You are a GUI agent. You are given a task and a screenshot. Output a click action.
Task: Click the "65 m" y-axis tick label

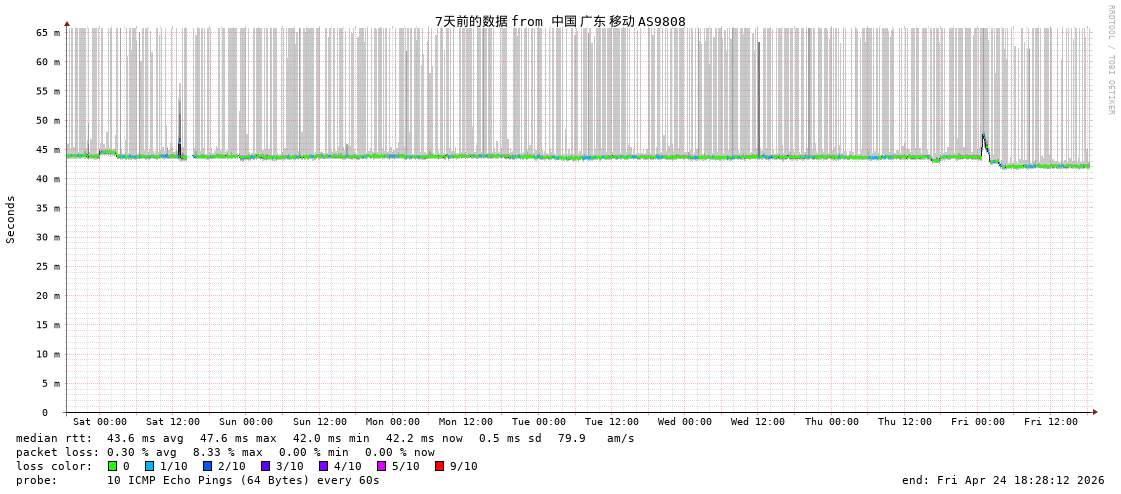(x=48, y=32)
